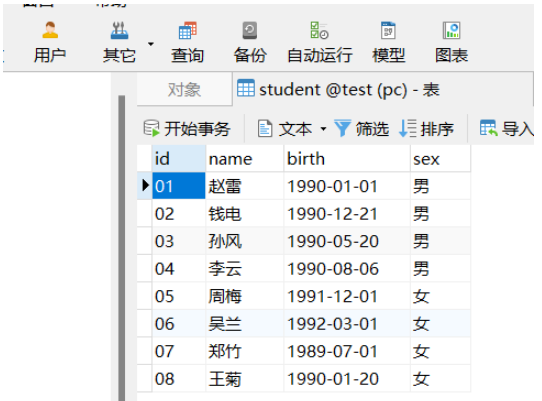Click birth cell 1990-05-20
This screenshot has width=542, height=401.
(x=347, y=241)
